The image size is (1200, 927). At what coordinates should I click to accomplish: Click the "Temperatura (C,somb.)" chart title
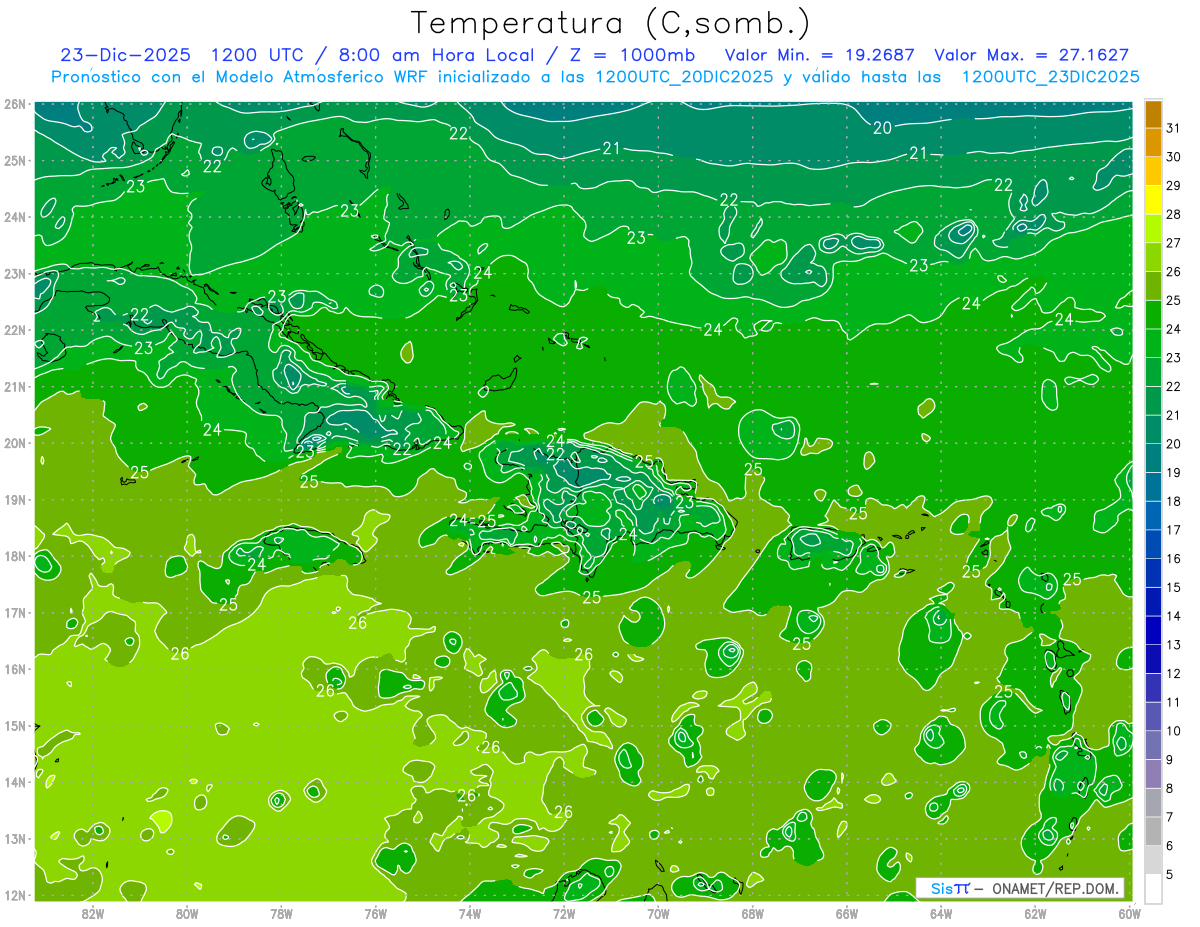pyautogui.click(x=611, y=22)
